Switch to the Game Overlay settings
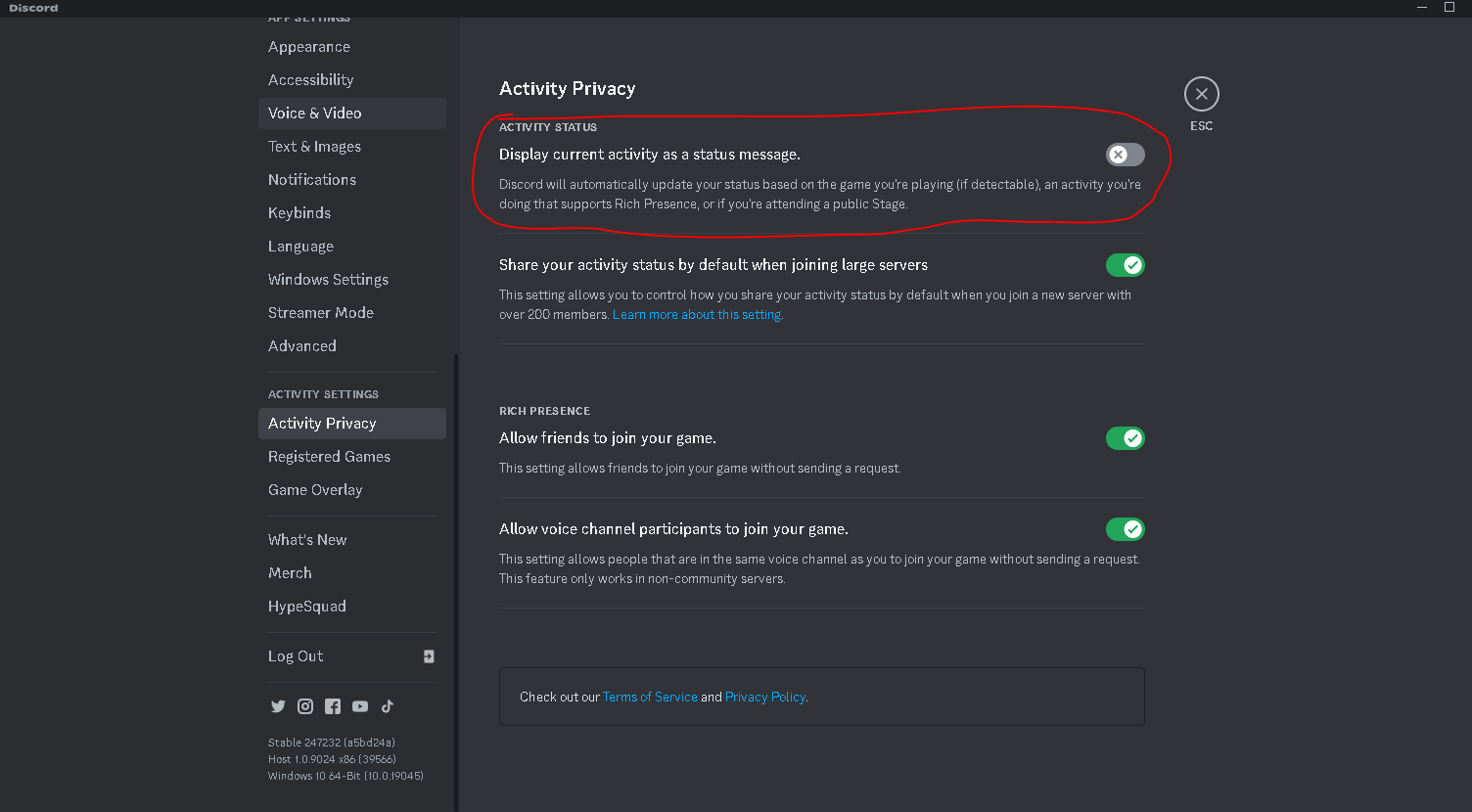Viewport: 1472px width, 812px height. (x=315, y=490)
